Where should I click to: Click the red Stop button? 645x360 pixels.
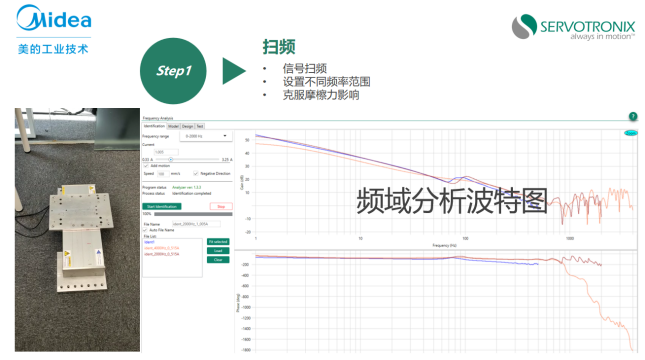(221, 207)
